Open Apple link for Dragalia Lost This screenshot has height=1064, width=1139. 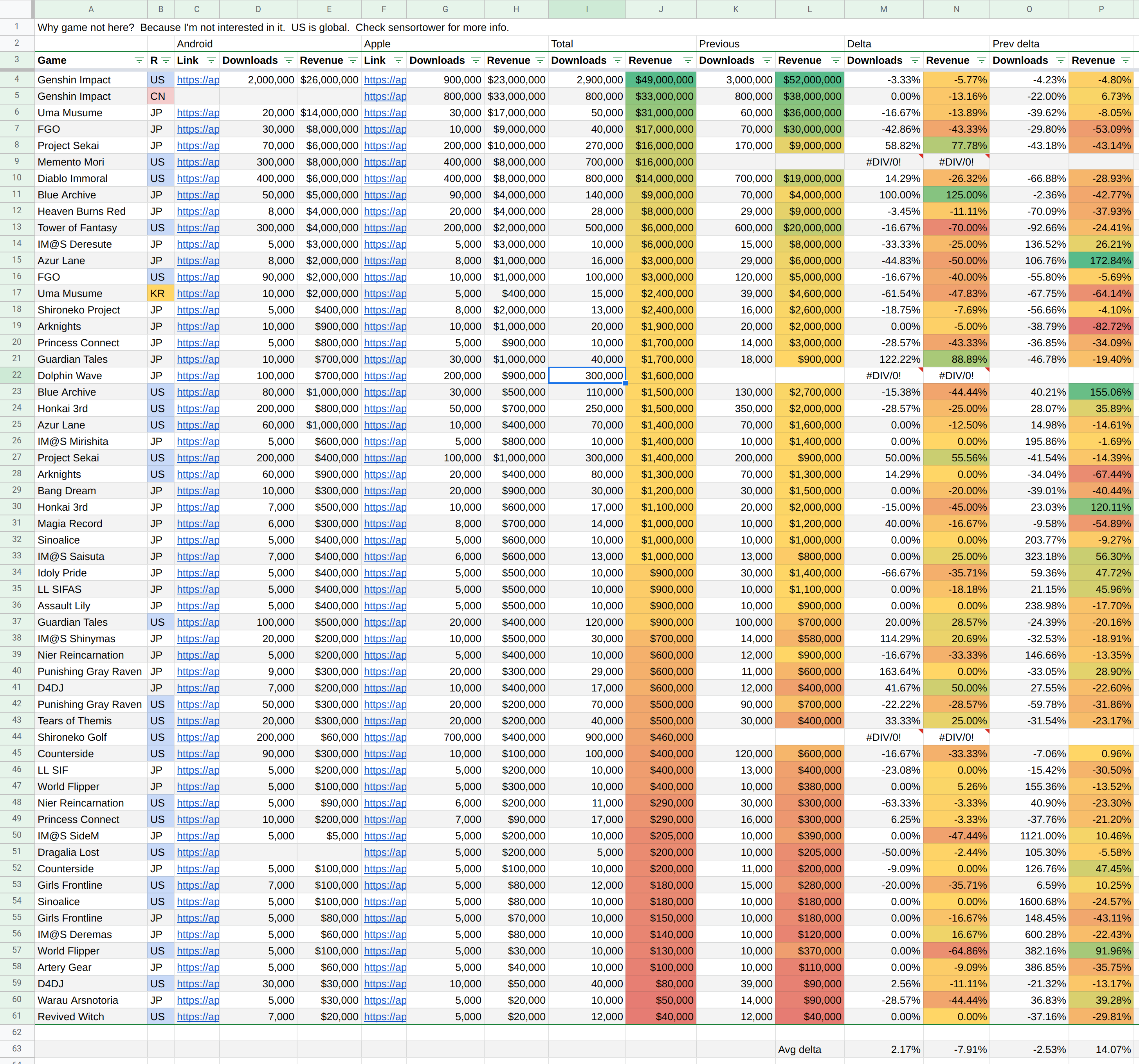pos(385,853)
